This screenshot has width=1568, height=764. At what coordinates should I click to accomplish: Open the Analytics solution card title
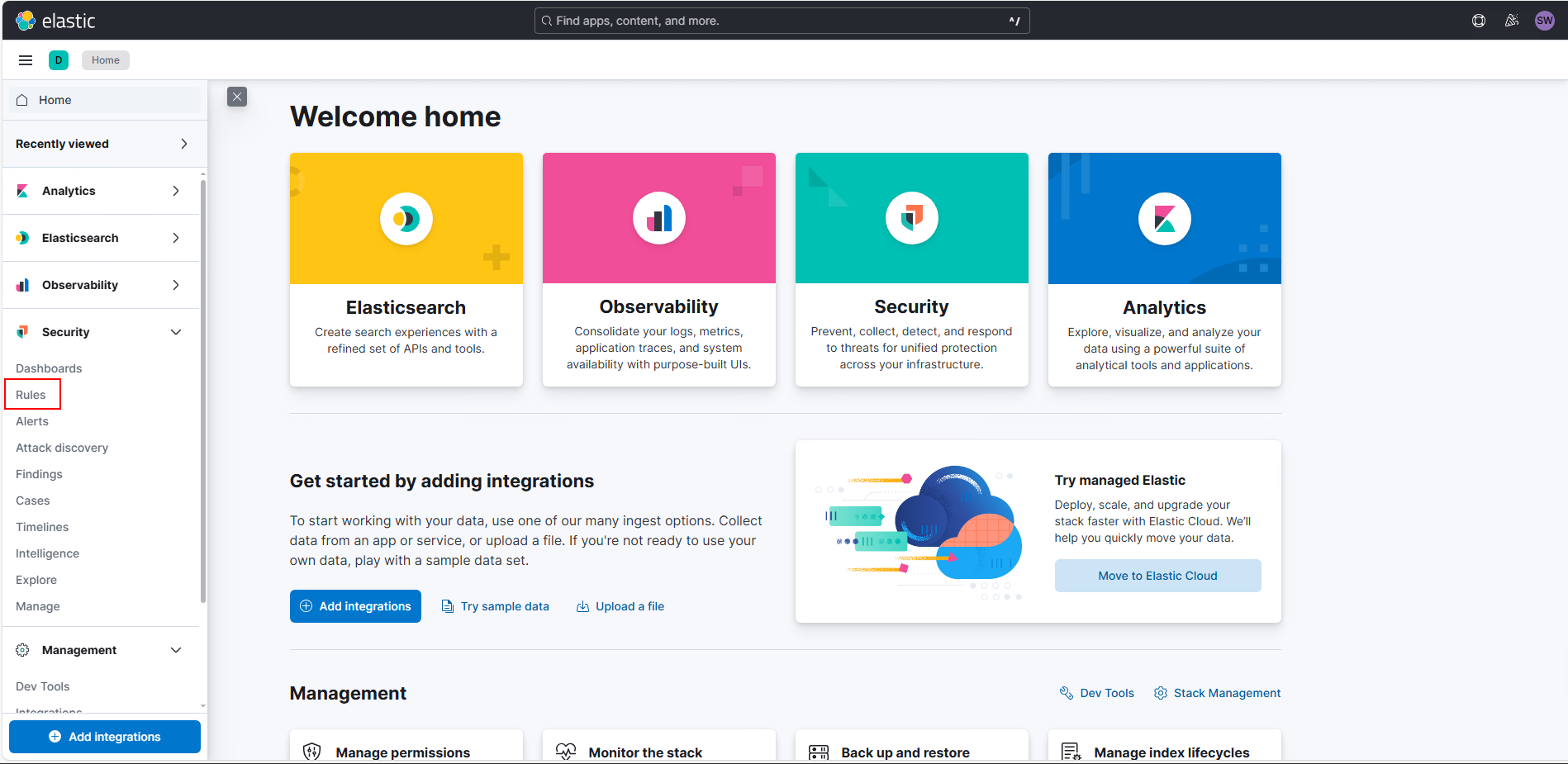click(1165, 307)
